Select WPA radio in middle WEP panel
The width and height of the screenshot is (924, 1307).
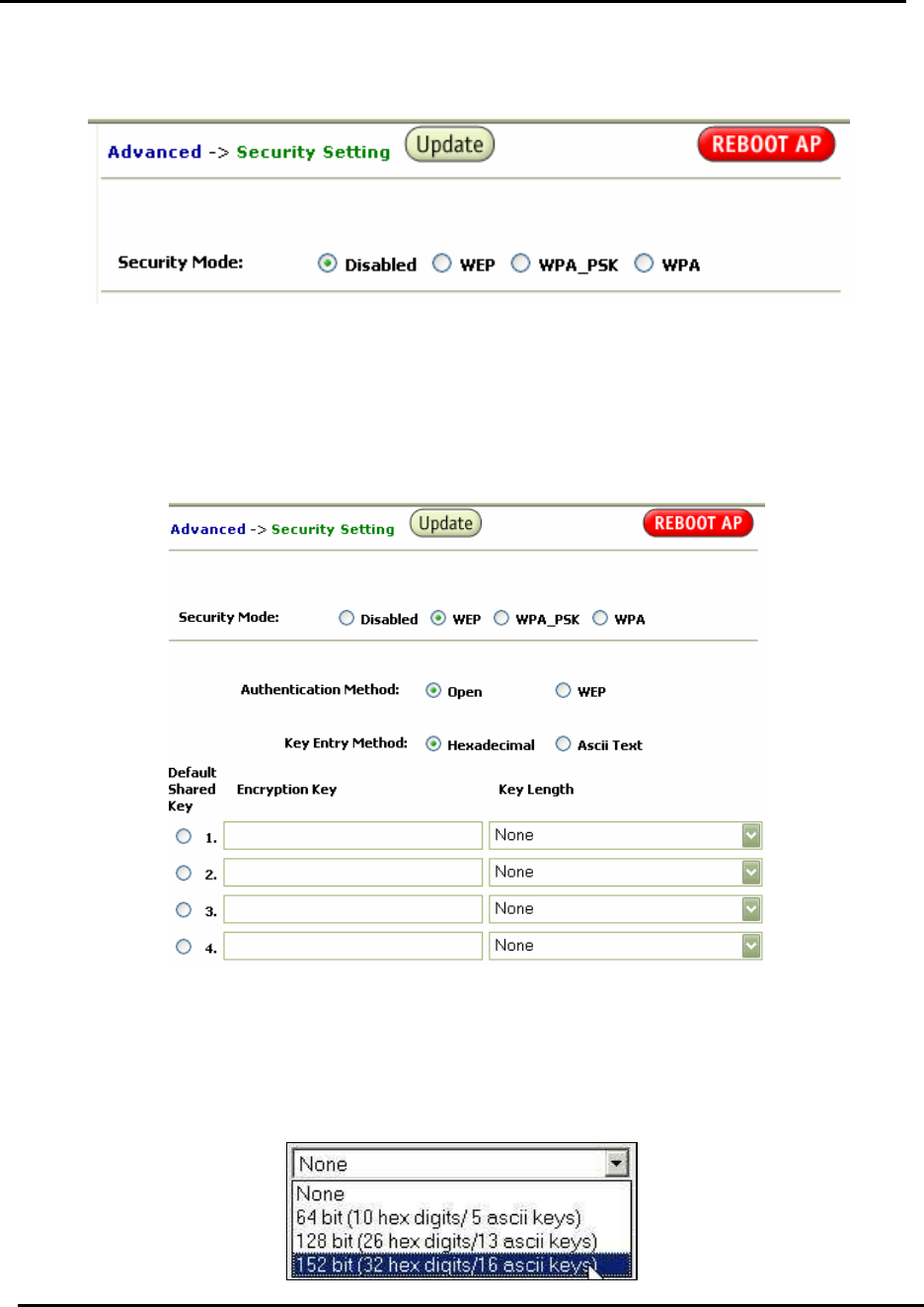coord(600,618)
